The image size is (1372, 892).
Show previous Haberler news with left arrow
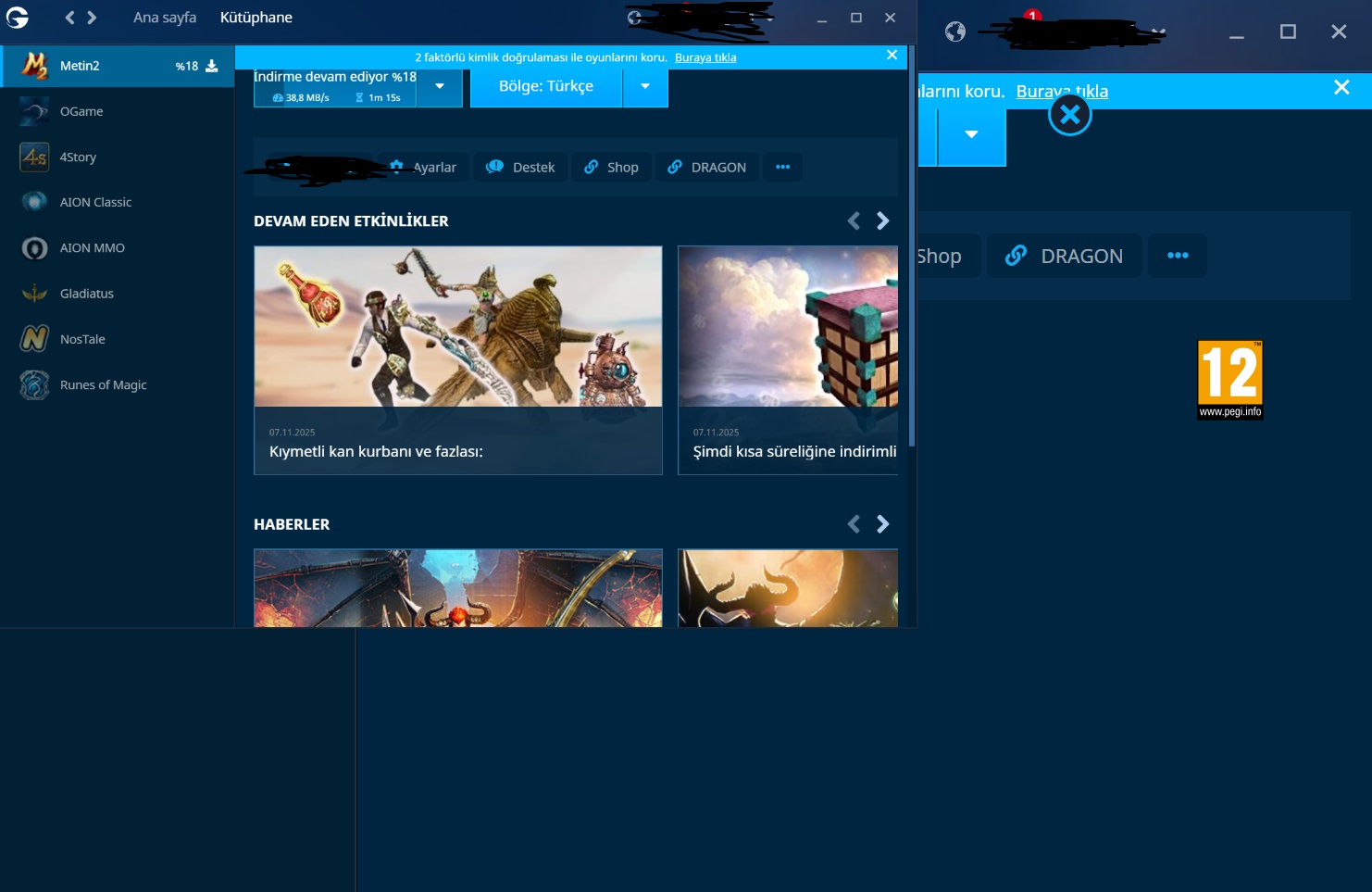click(x=854, y=524)
